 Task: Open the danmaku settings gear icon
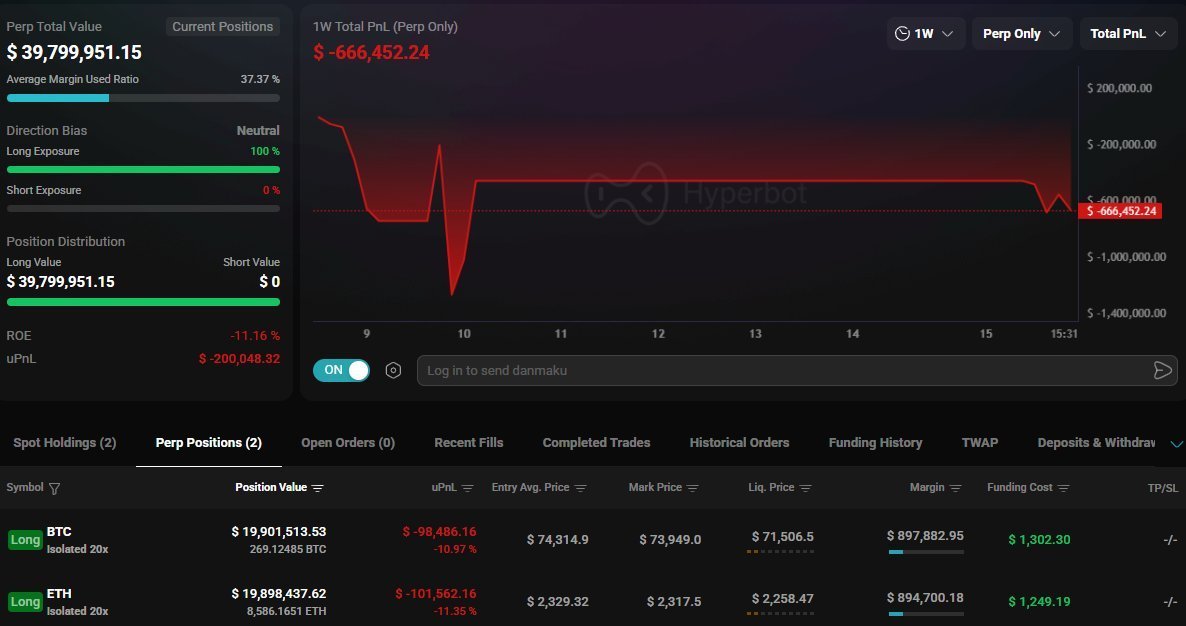pyautogui.click(x=393, y=370)
